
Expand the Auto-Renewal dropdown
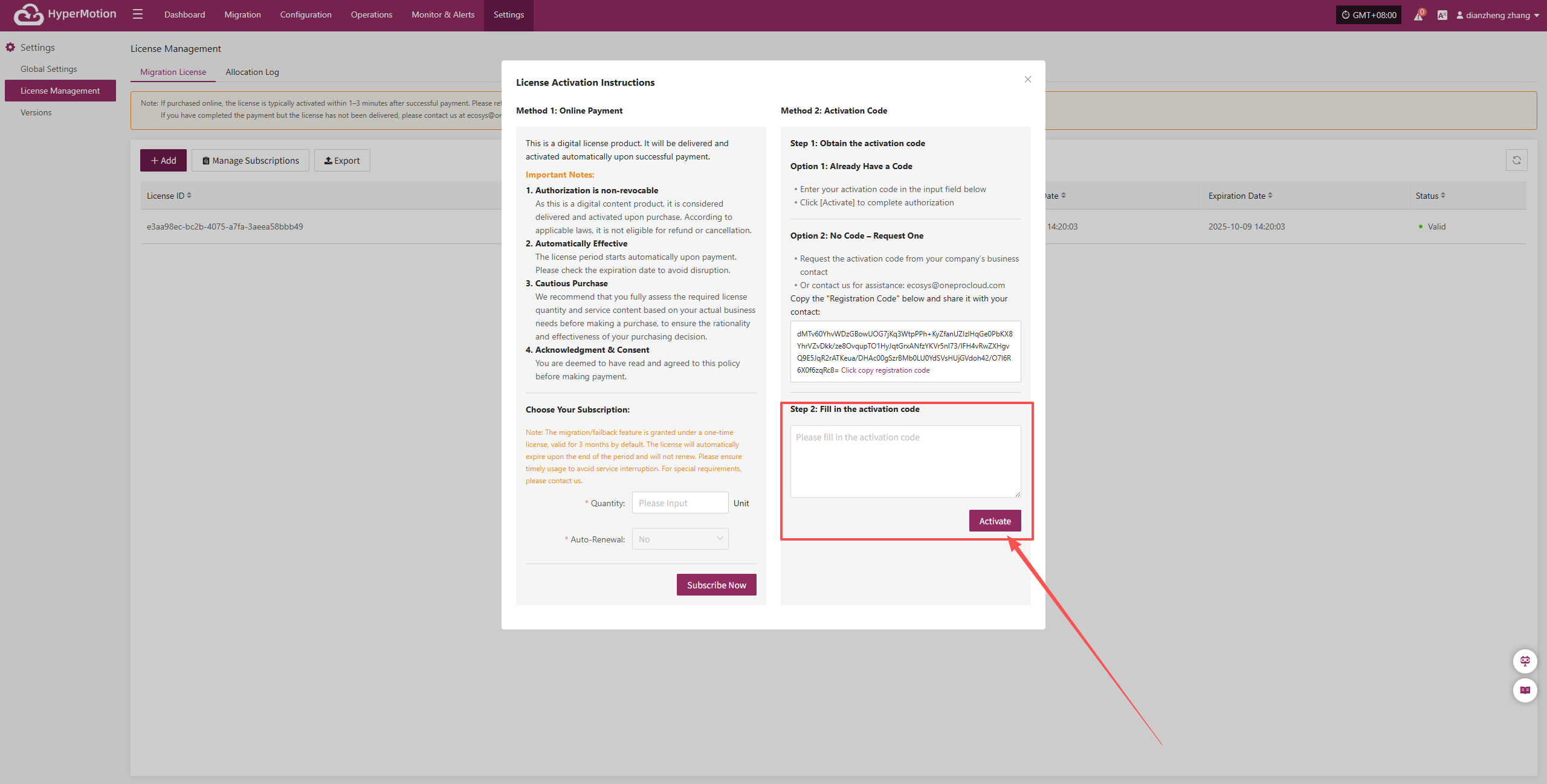[x=680, y=539]
